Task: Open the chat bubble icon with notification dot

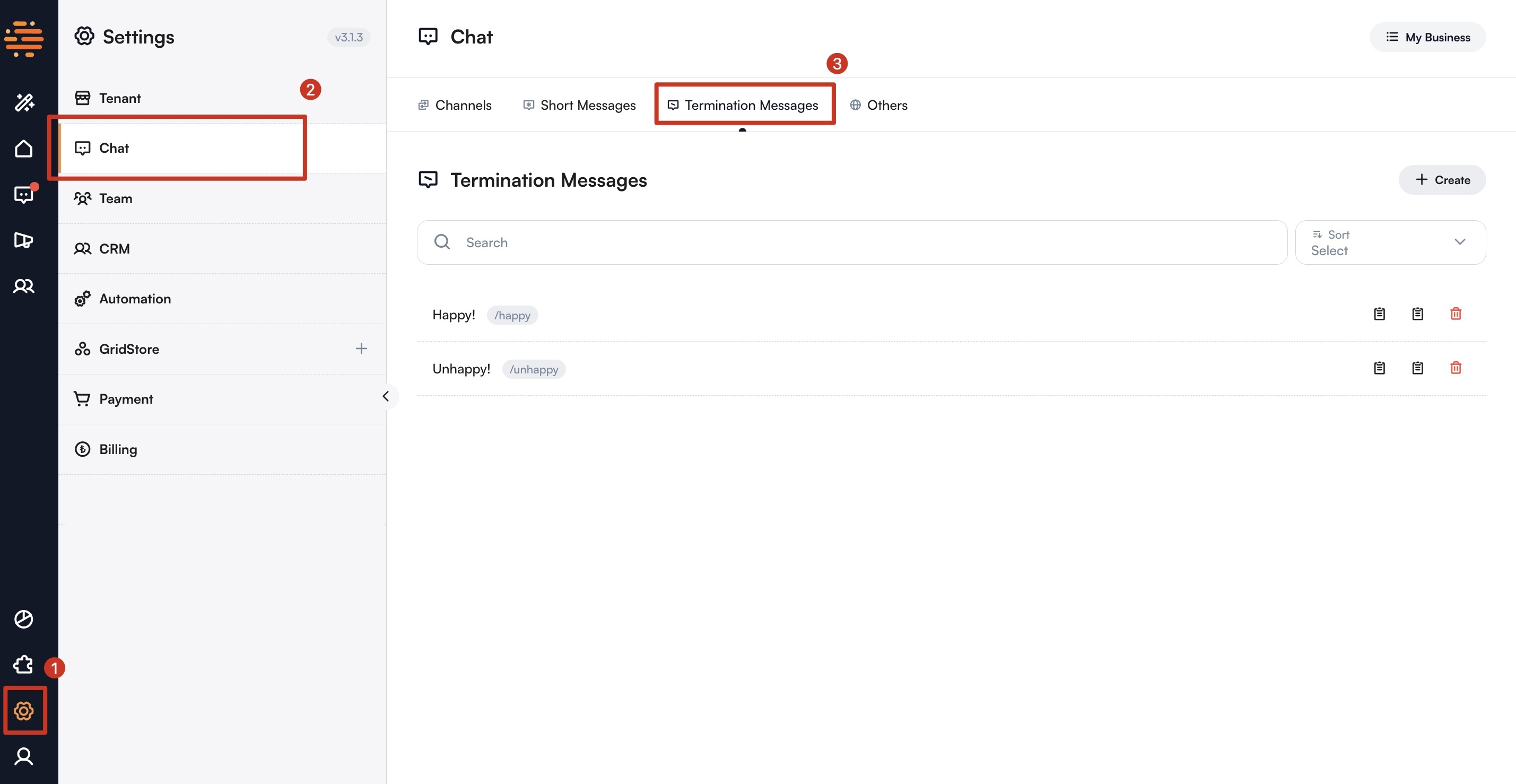Action: [x=23, y=195]
